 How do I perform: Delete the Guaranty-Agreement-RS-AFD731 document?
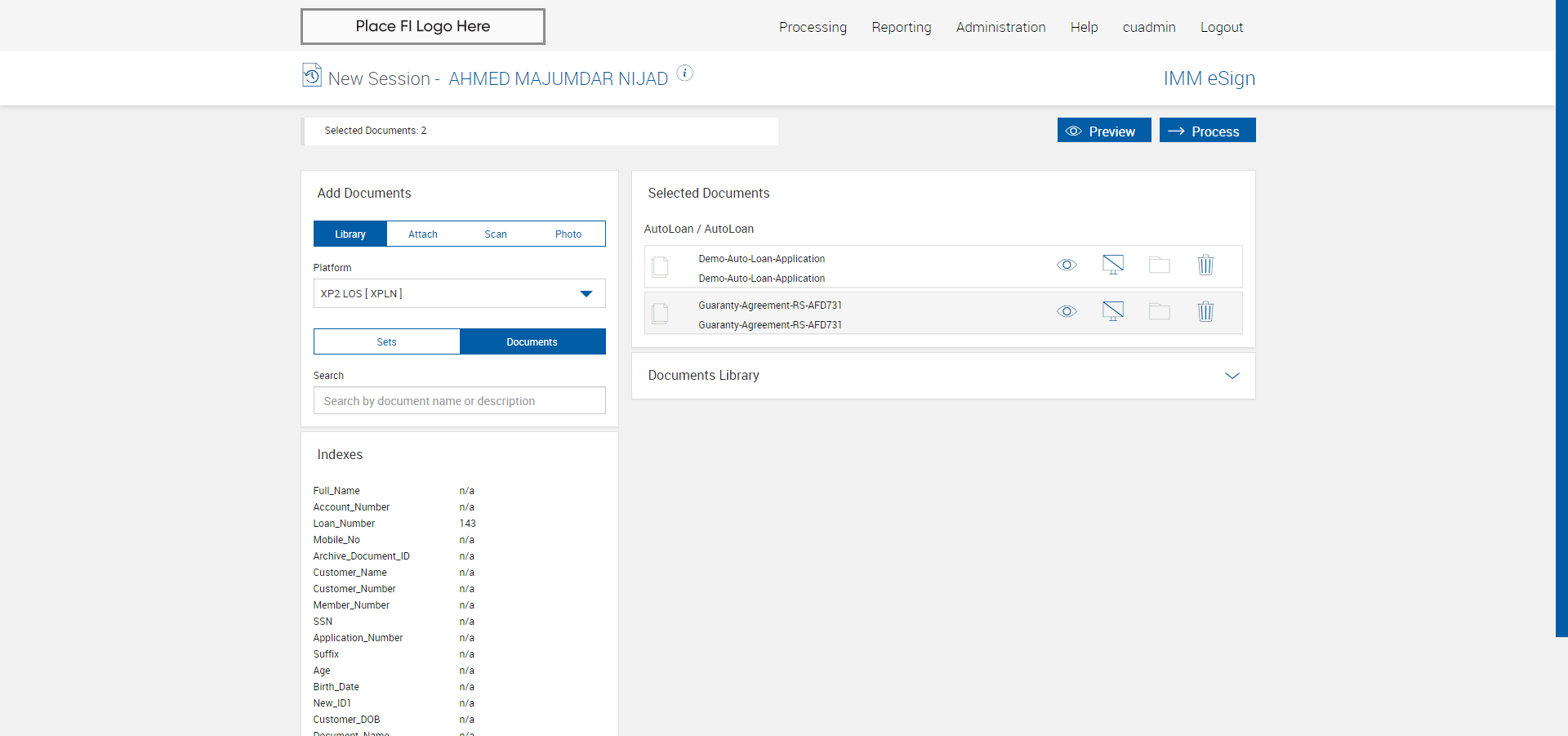(x=1205, y=312)
